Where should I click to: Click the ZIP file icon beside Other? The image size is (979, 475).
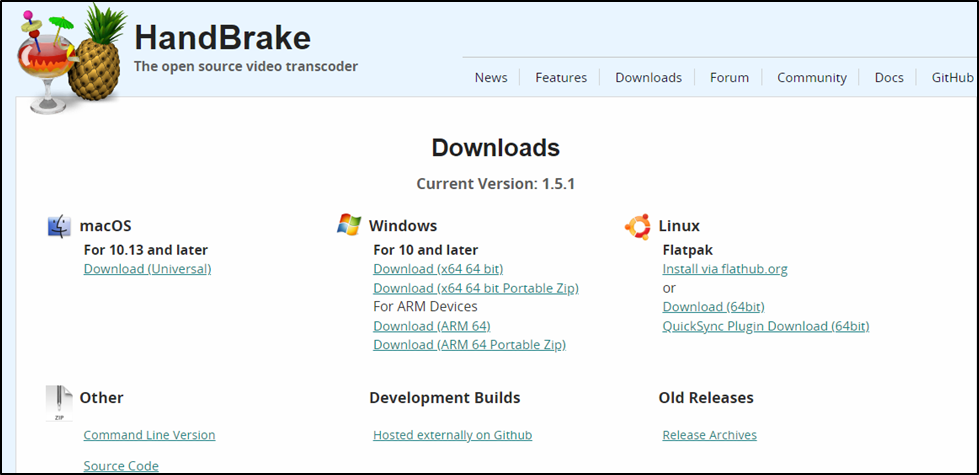pos(59,402)
